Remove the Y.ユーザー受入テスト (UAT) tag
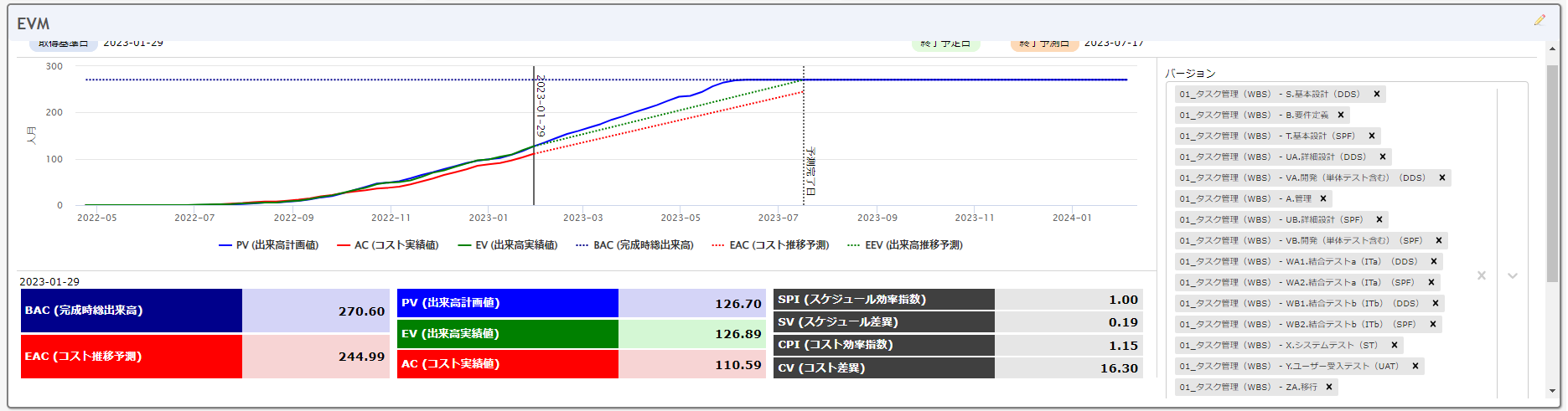The width and height of the screenshot is (1568, 411). pyautogui.click(x=1415, y=366)
